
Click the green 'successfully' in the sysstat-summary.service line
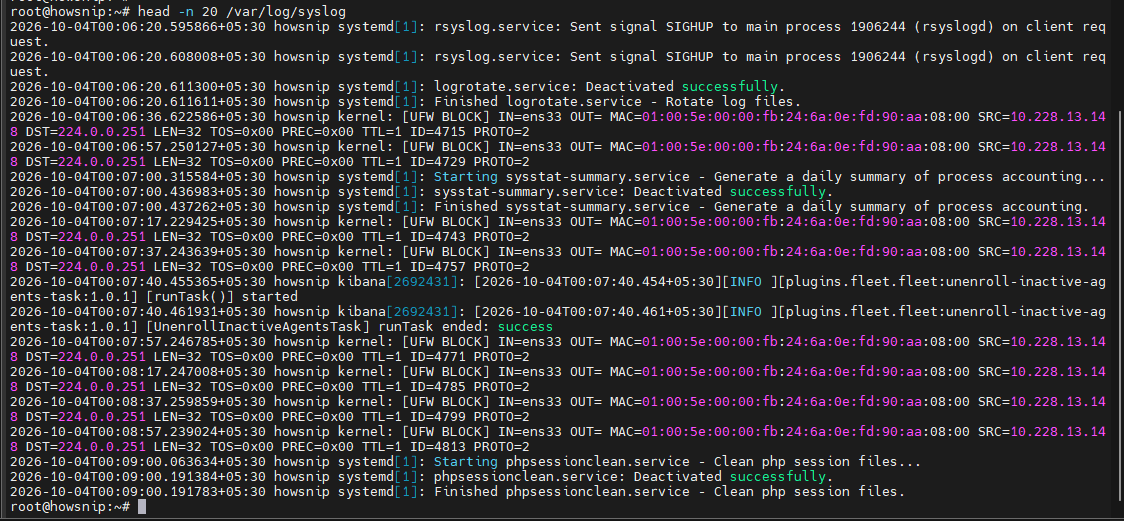pos(777,192)
